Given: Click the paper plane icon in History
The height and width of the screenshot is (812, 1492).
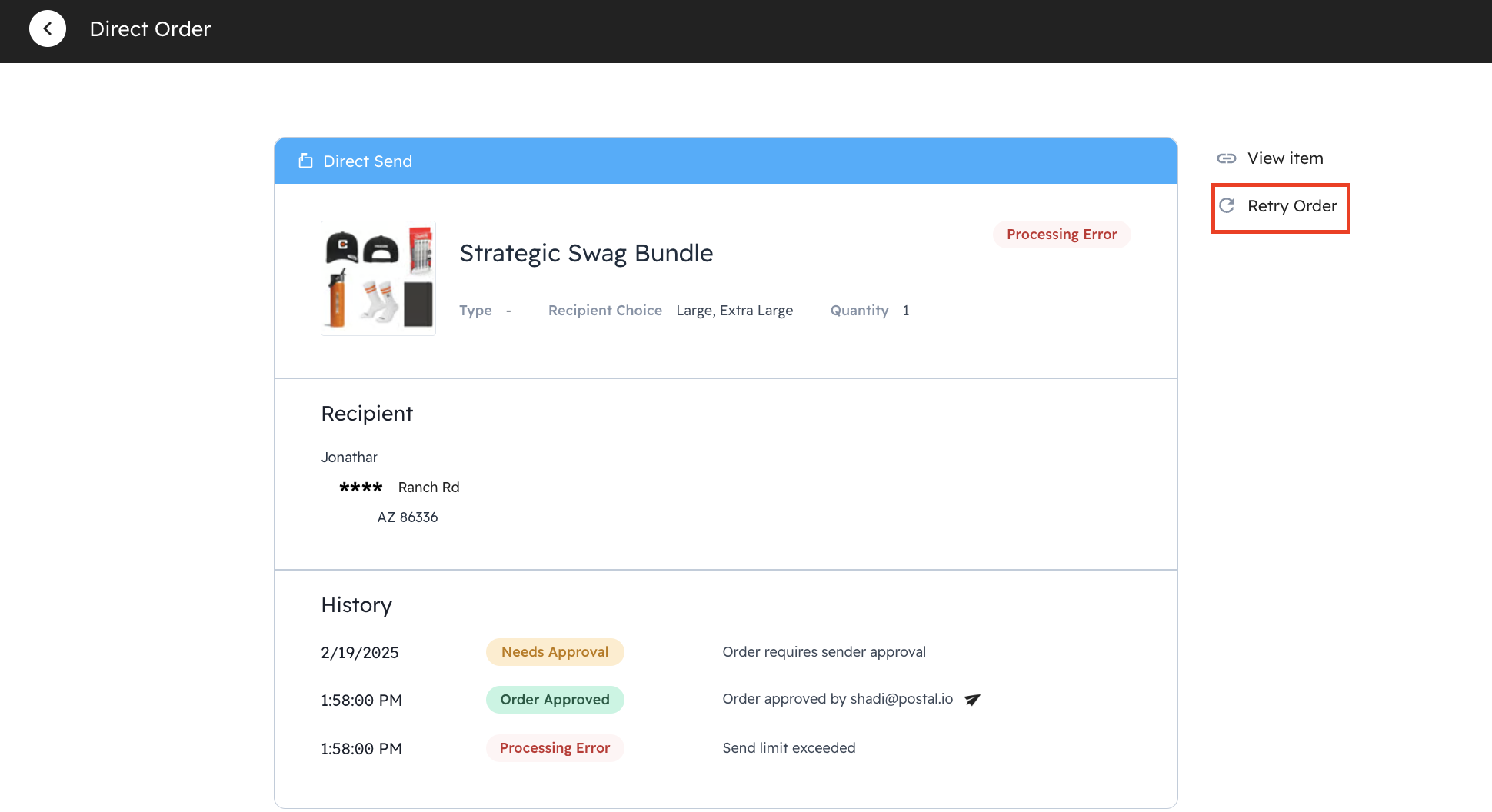Looking at the screenshot, I should [972, 700].
